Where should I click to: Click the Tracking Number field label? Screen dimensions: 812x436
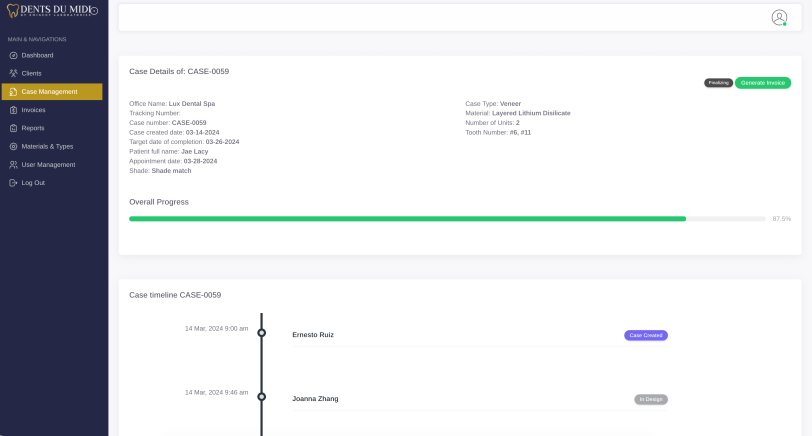155,113
